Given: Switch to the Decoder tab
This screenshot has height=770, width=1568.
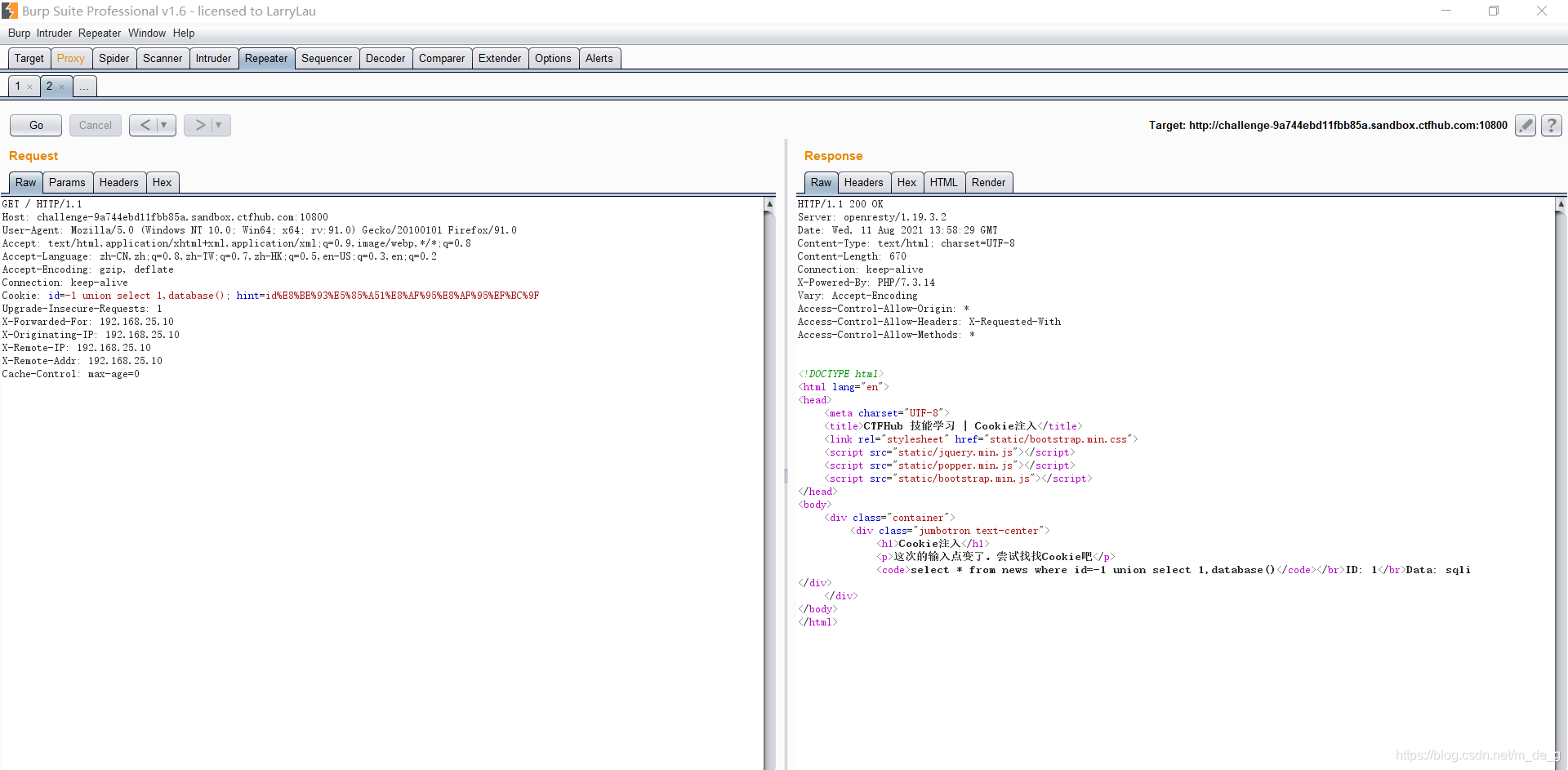Looking at the screenshot, I should pos(385,58).
